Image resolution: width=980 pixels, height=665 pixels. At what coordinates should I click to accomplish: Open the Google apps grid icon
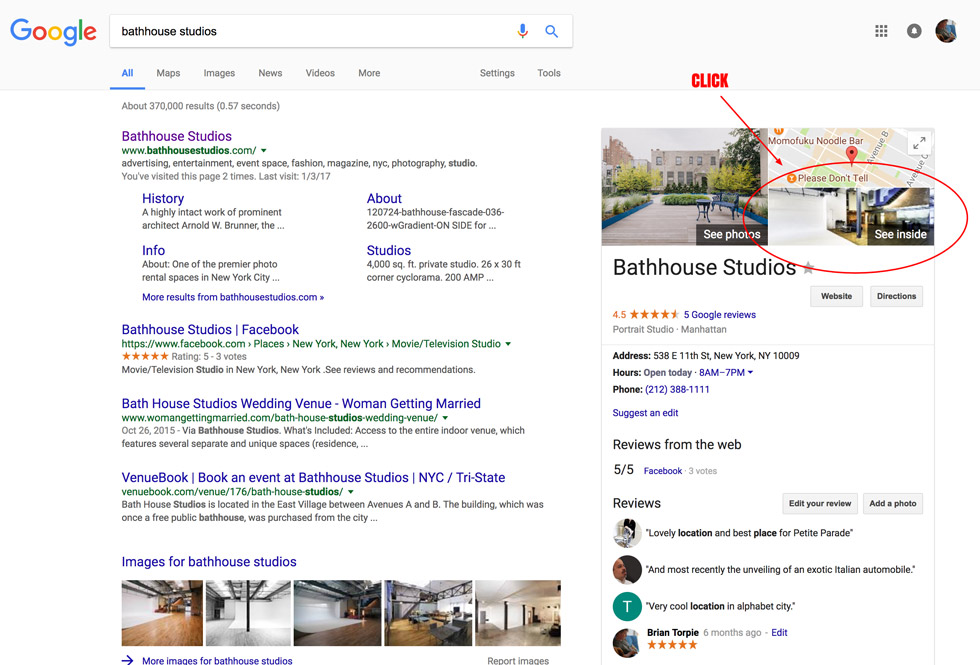[x=881, y=31]
